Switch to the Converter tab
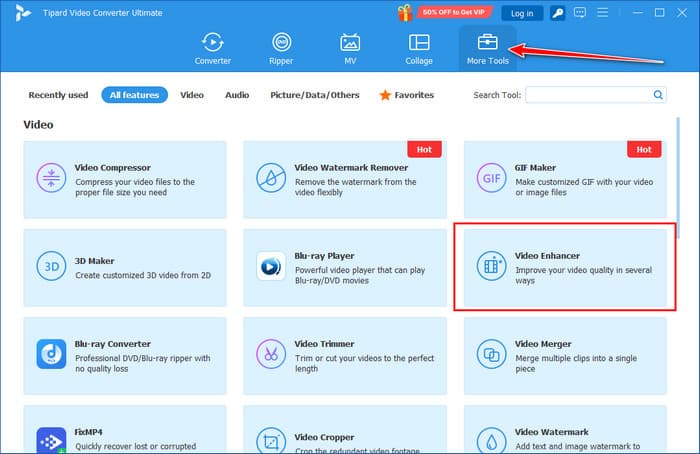Screen dimensions: 700x454 (213, 48)
